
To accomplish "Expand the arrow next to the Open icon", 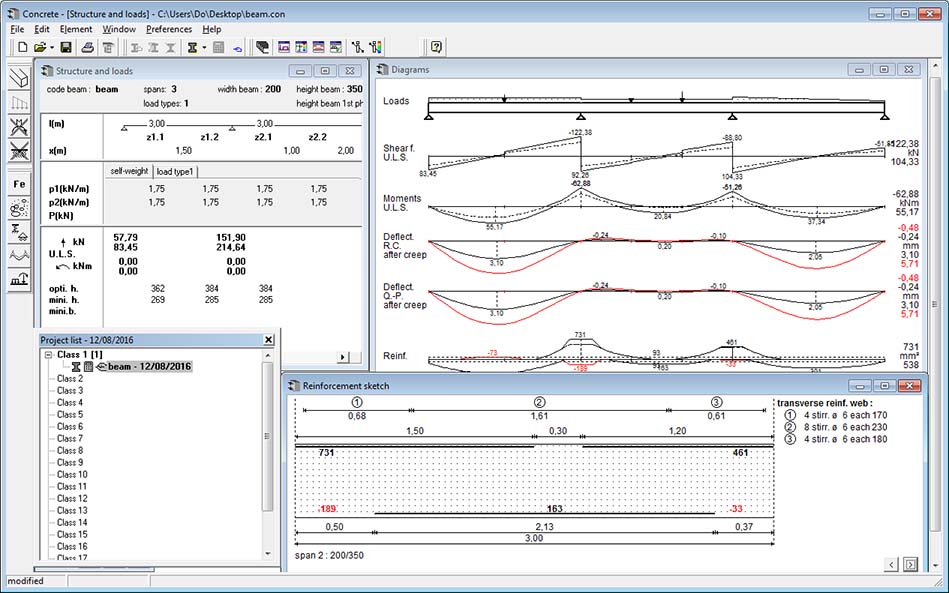I will [x=52, y=47].
